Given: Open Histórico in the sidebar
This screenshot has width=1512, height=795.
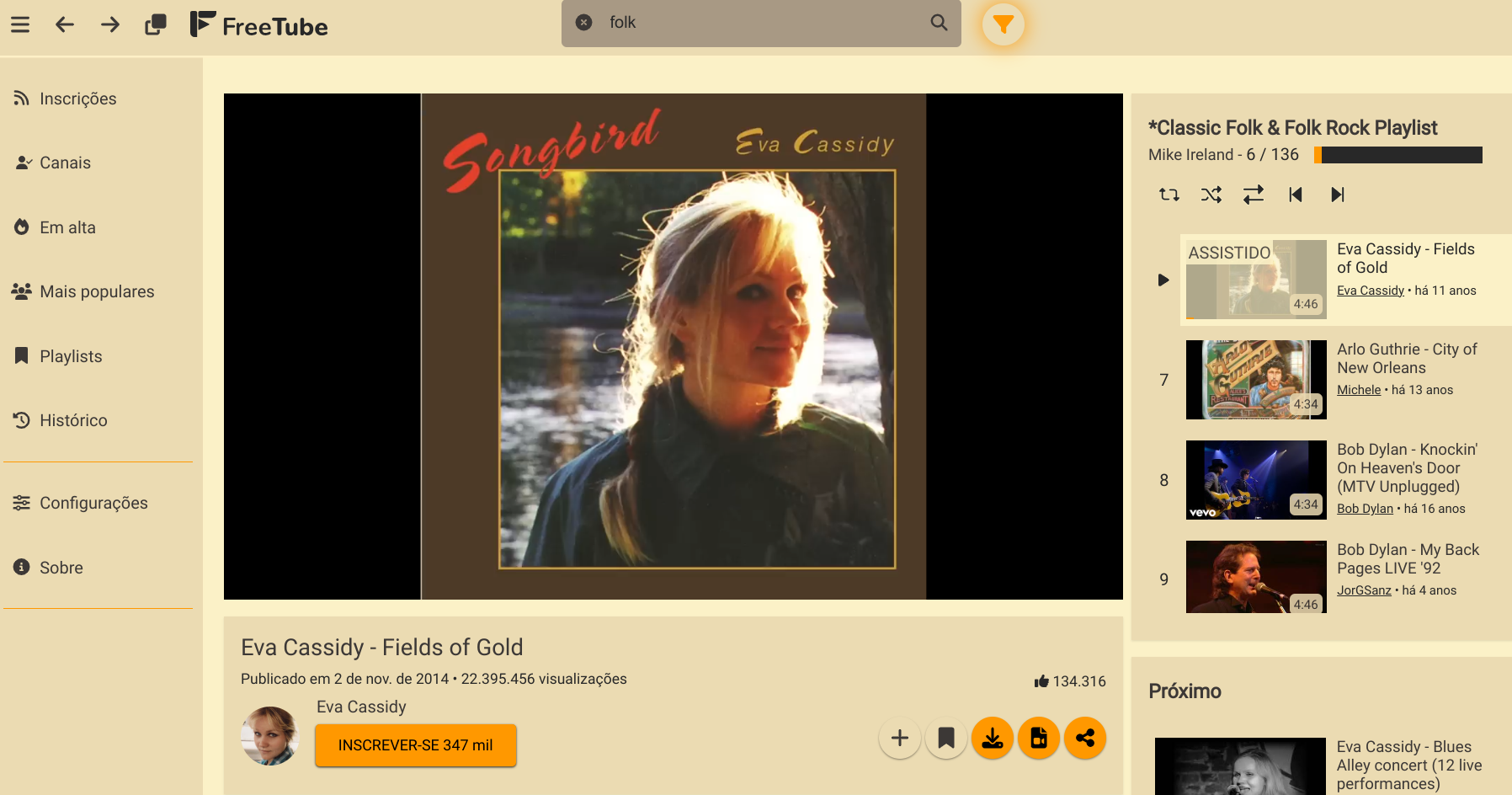Looking at the screenshot, I should pyautogui.click(x=73, y=420).
